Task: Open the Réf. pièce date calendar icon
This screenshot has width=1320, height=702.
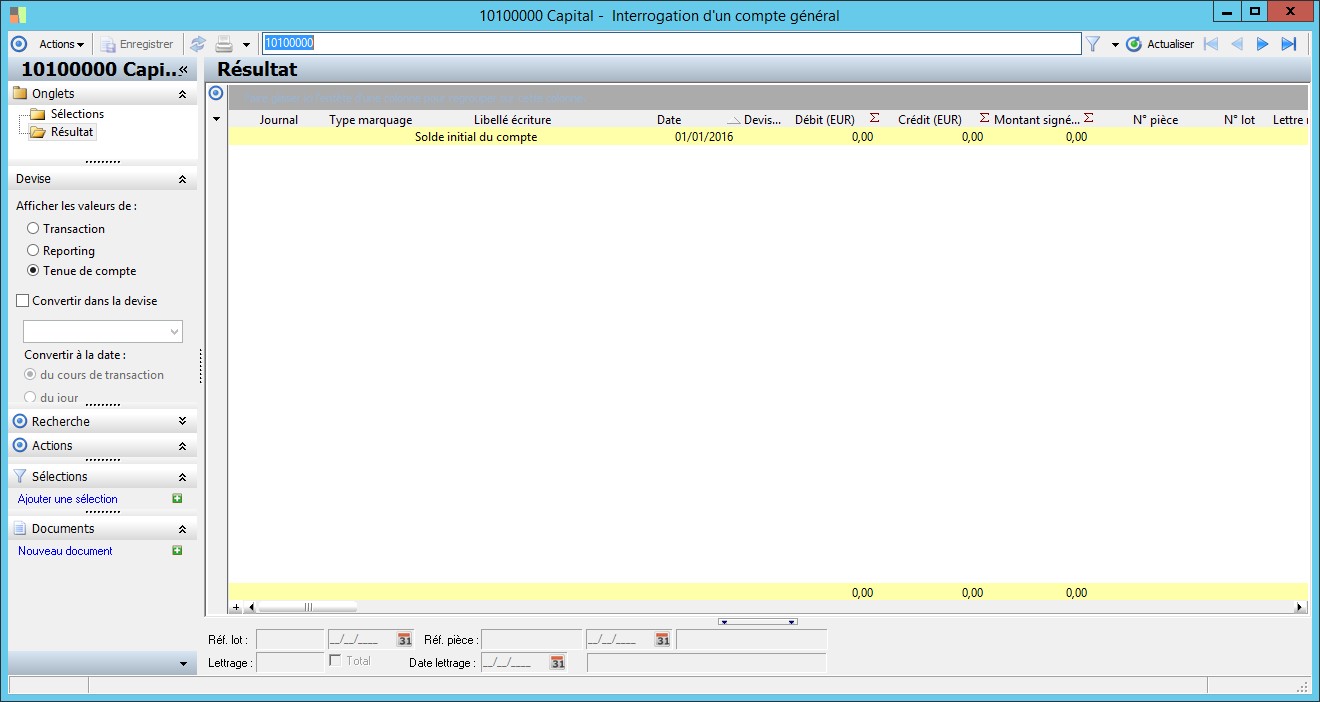Action: click(662, 640)
